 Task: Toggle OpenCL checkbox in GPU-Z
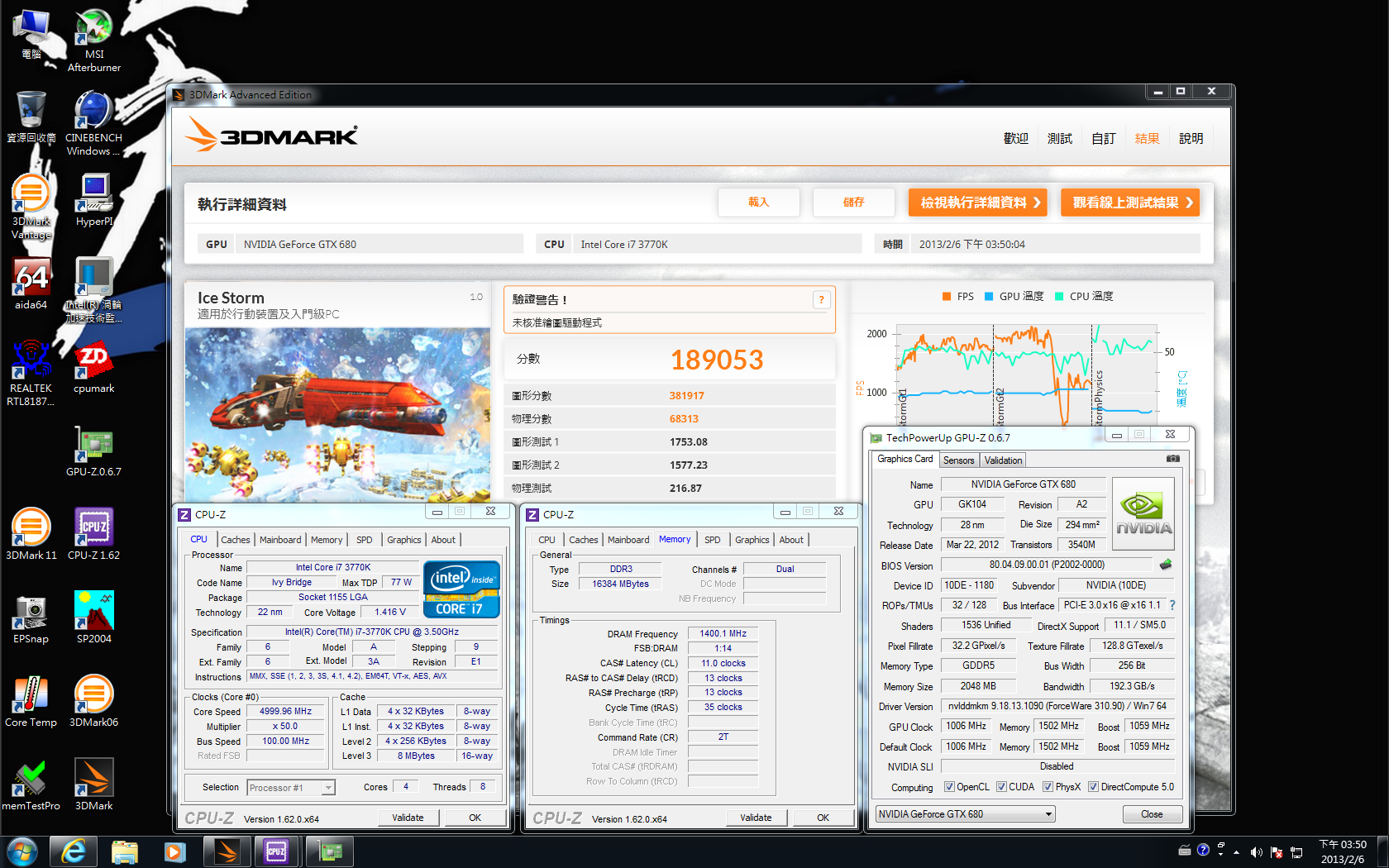point(949,787)
